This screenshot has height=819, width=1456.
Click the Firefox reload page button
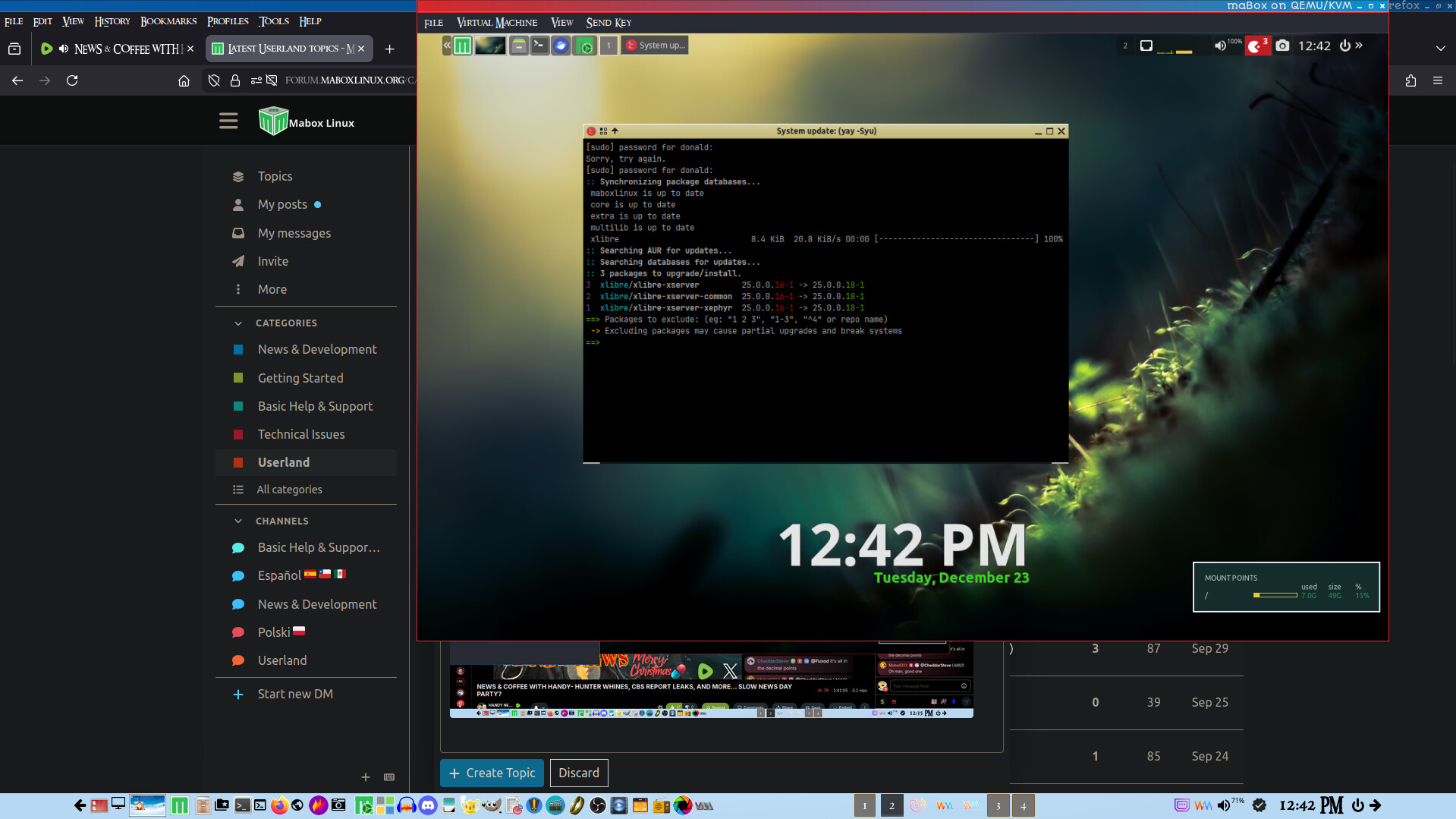(72, 80)
